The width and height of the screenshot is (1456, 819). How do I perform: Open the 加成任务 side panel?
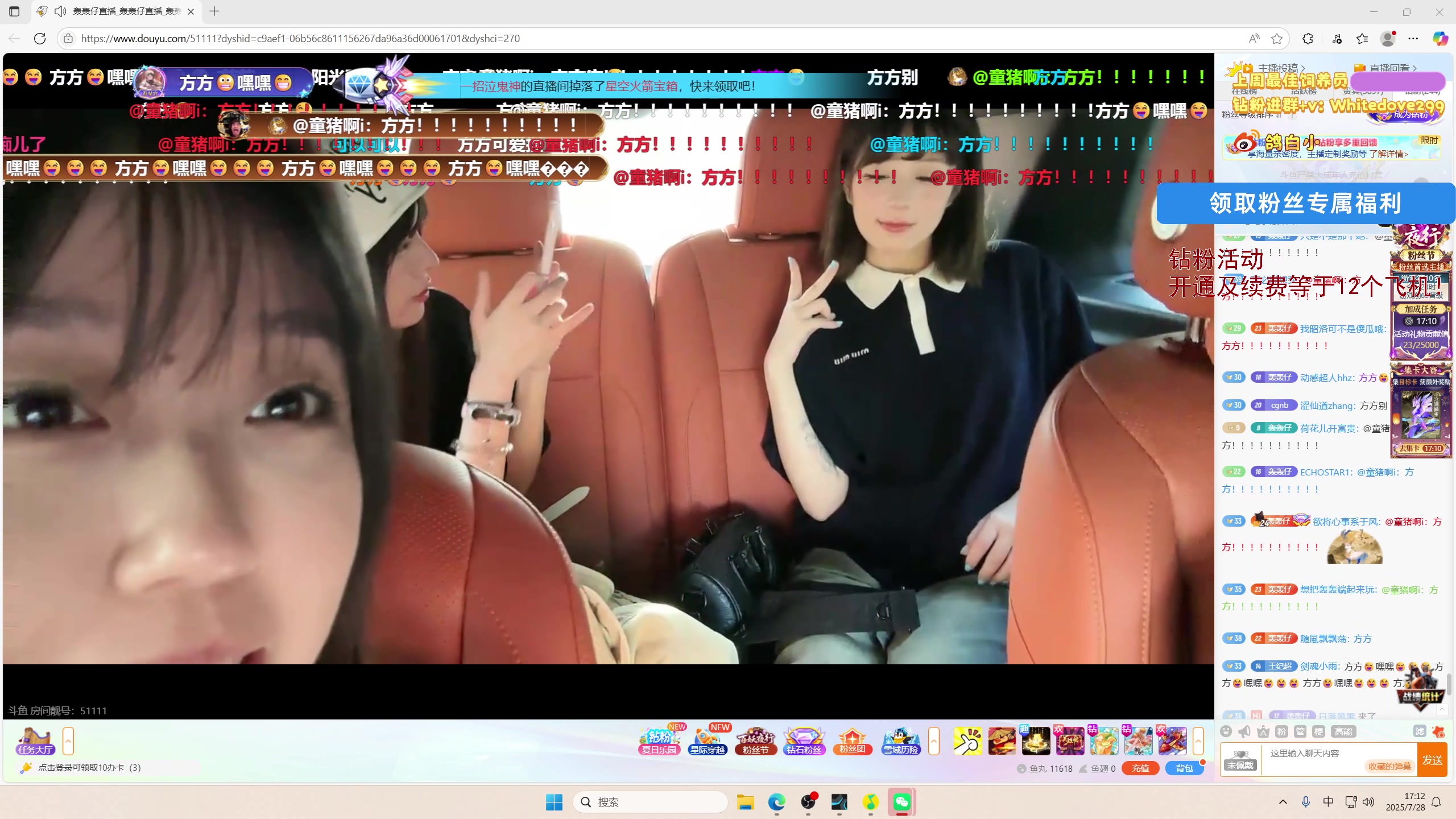(x=1421, y=332)
